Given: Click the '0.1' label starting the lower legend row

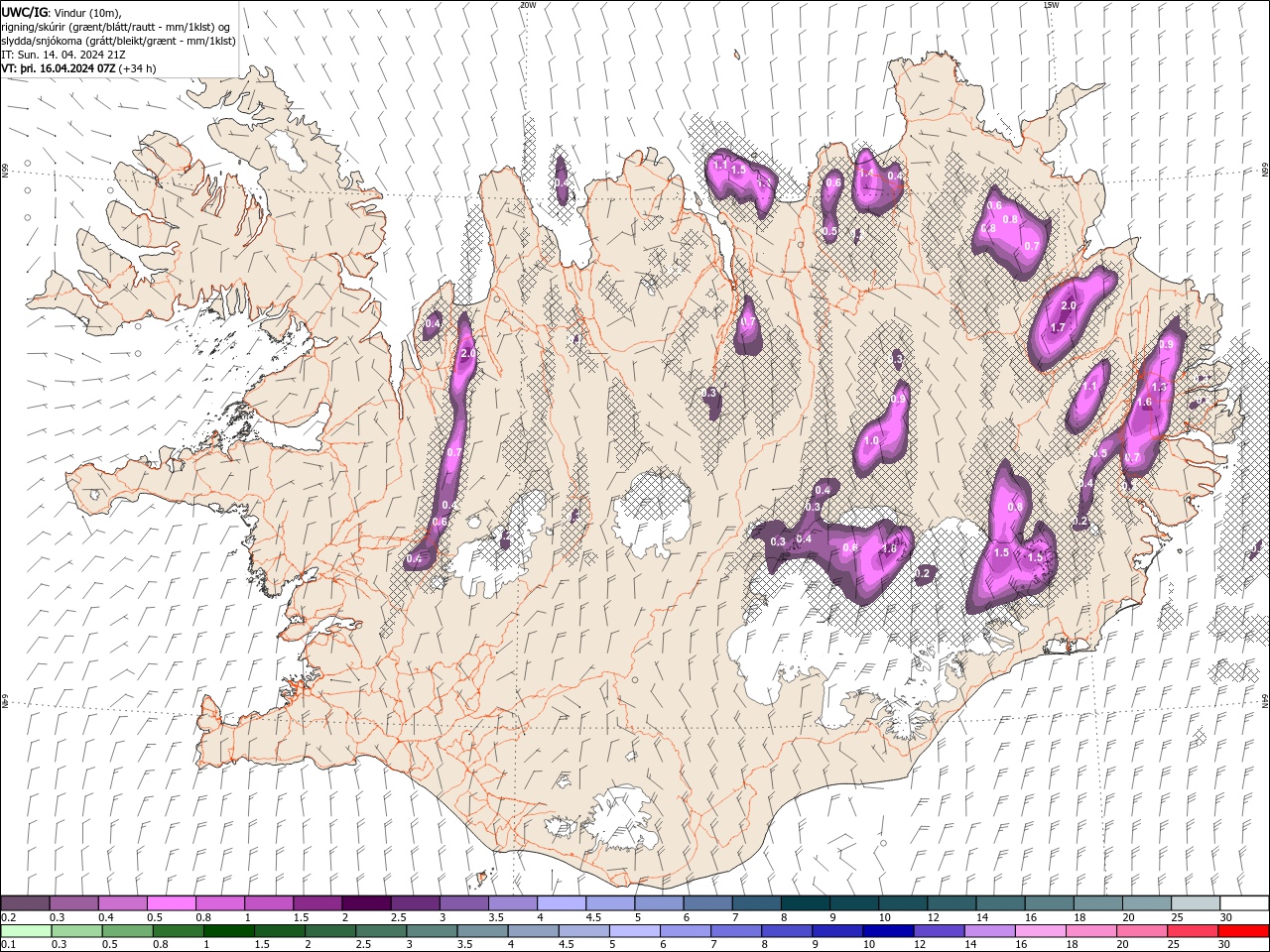Looking at the screenshot, I should tap(9, 945).
